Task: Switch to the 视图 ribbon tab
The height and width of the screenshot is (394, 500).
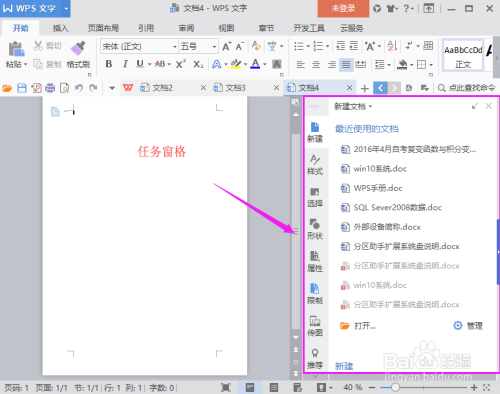Action: (x=226, y=28)
